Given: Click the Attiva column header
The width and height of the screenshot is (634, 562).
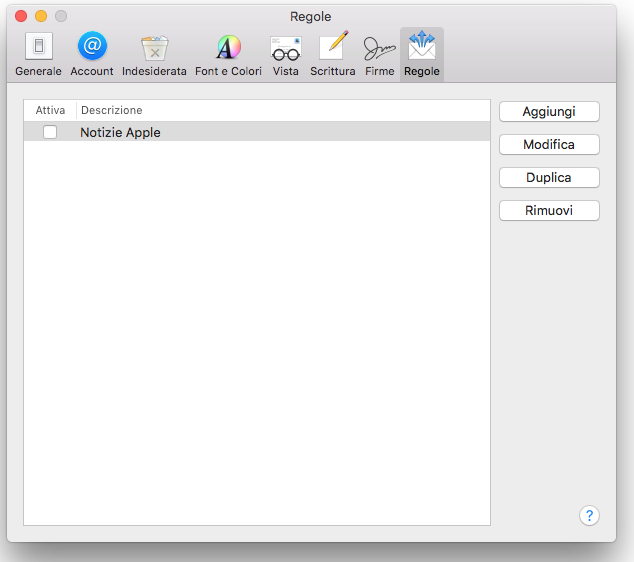Looking at the screenshot, I should click(x=50, y=110).
